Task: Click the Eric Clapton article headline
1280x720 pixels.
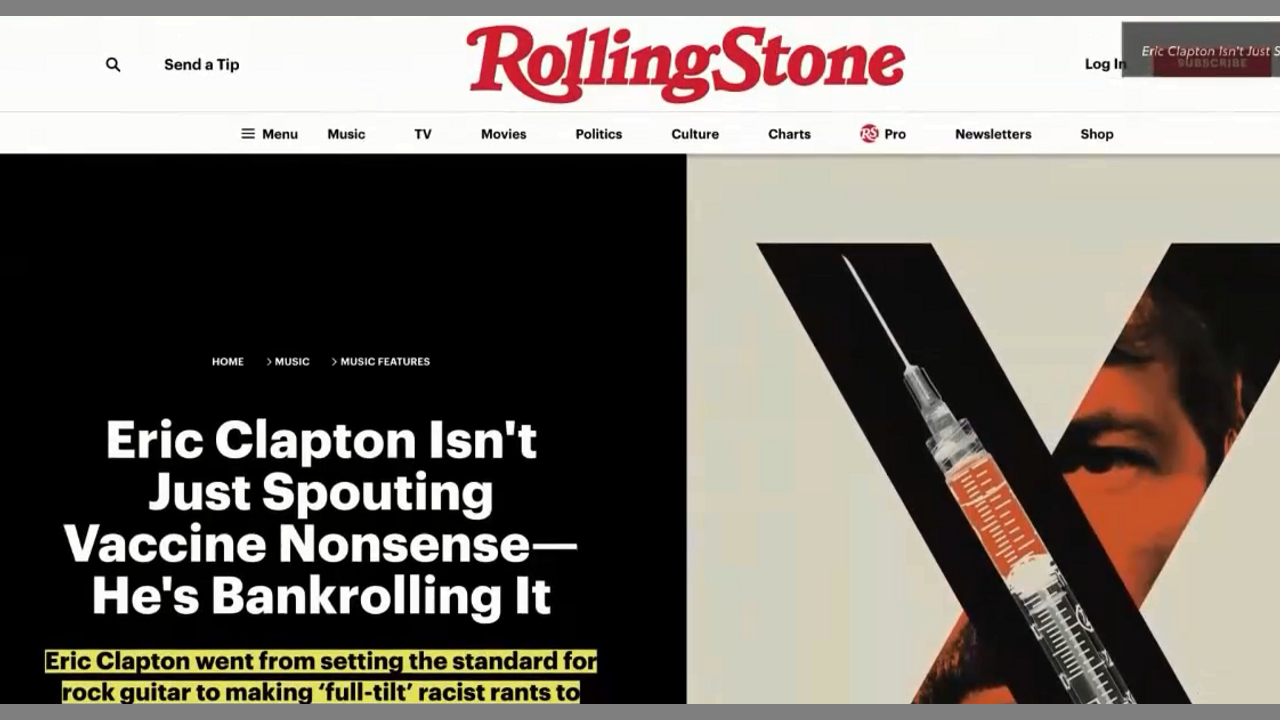Action: 321,517
